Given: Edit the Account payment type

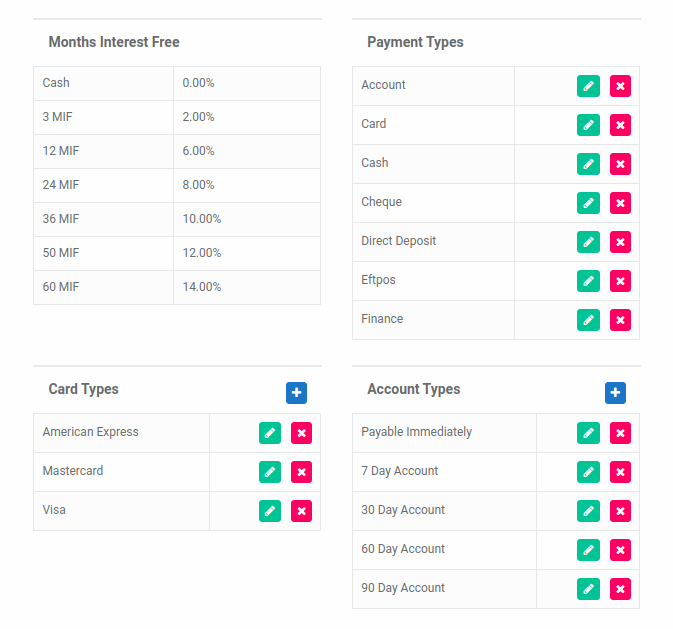Looking at the screenshot, I should pos(588,86).
